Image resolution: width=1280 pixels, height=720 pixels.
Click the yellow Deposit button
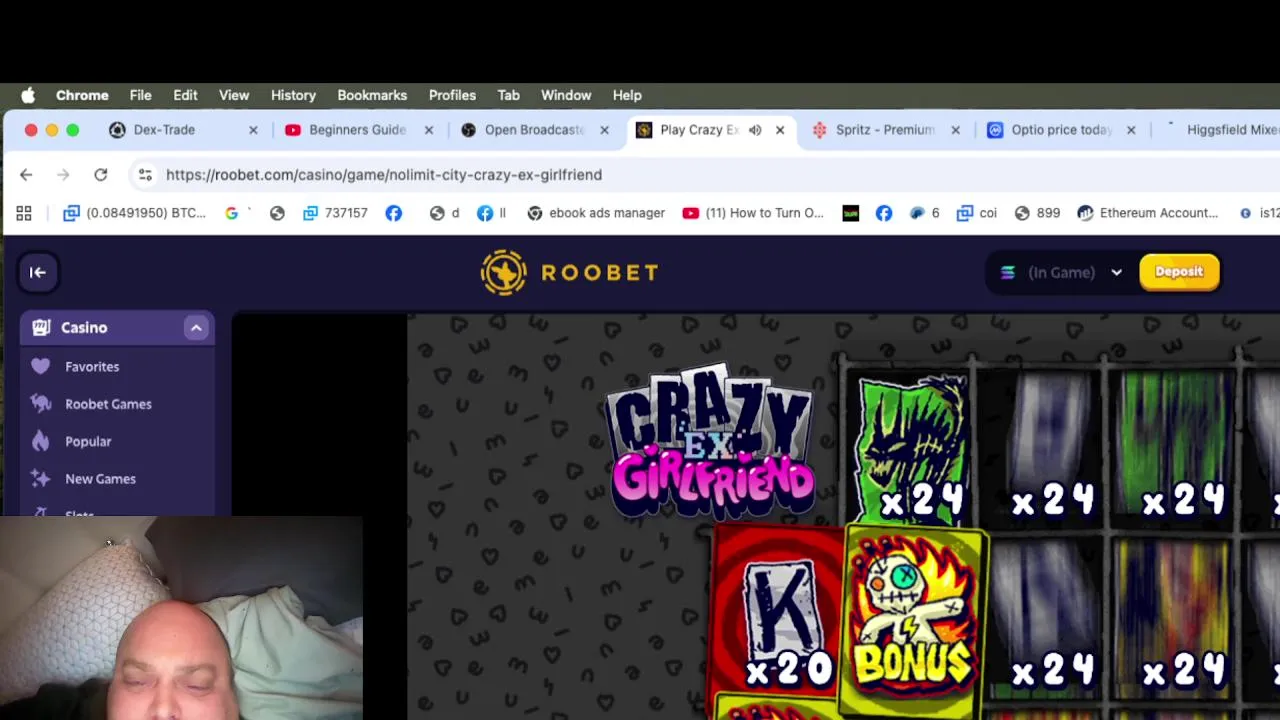click(1179, 272)
